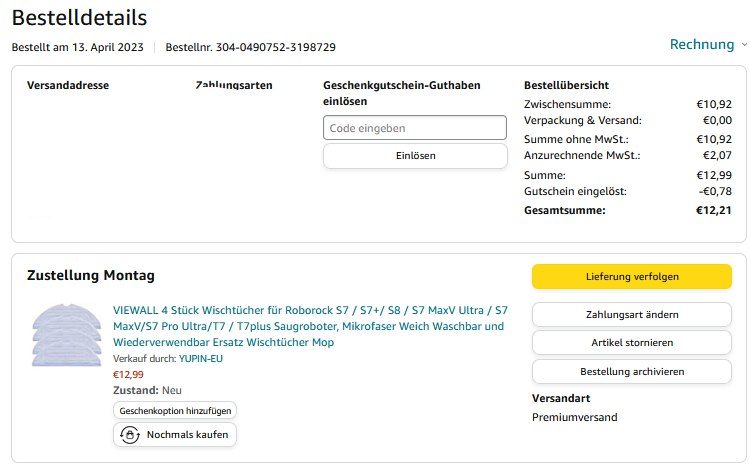The image size is (750, 471).
Task: Visit seller YUPIN-EU link
Action: pyautogui.click(x=203, y=358)
